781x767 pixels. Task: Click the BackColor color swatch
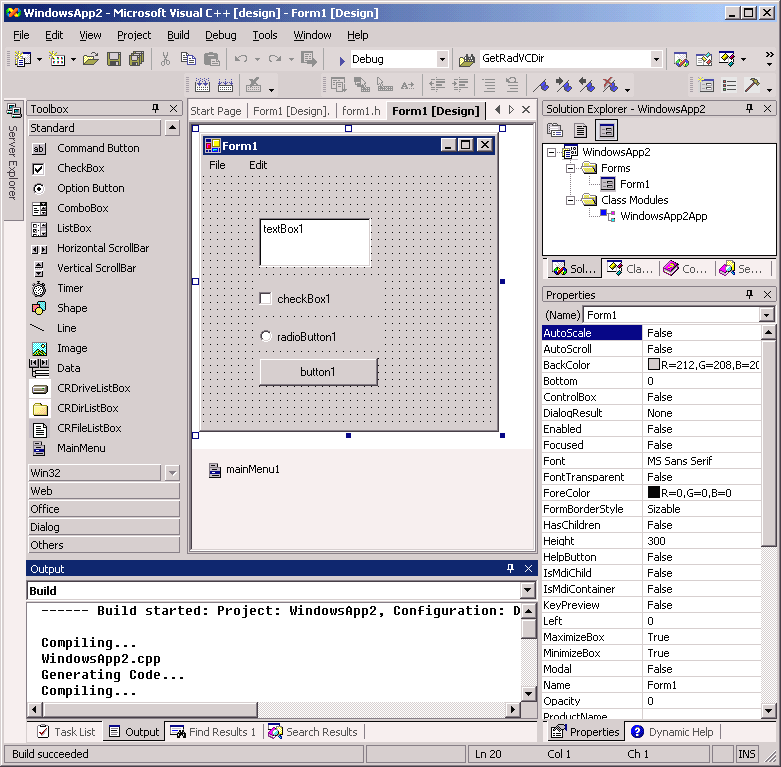tap(653, 365)
